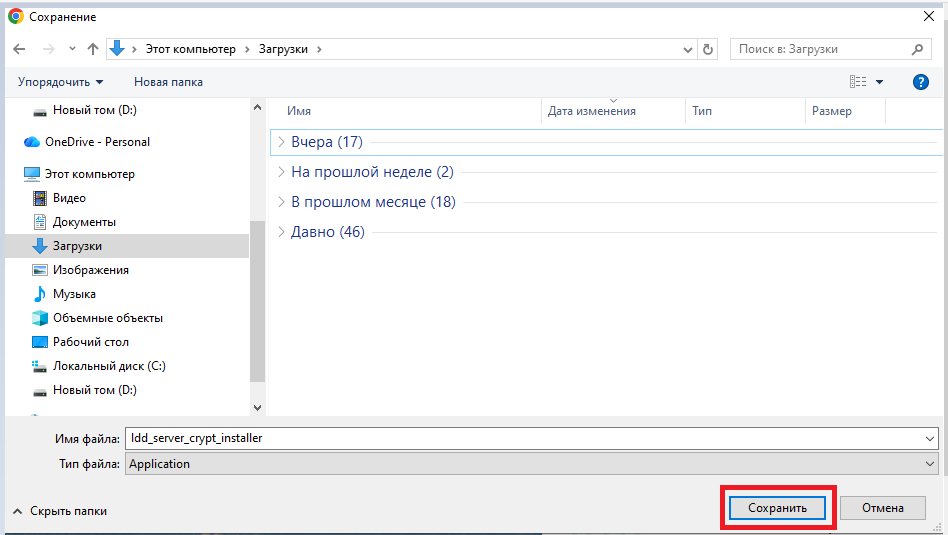Open the help question mark icon
Image resolution: width=948 pixels, height=535 pixels.
pos(921,82)
